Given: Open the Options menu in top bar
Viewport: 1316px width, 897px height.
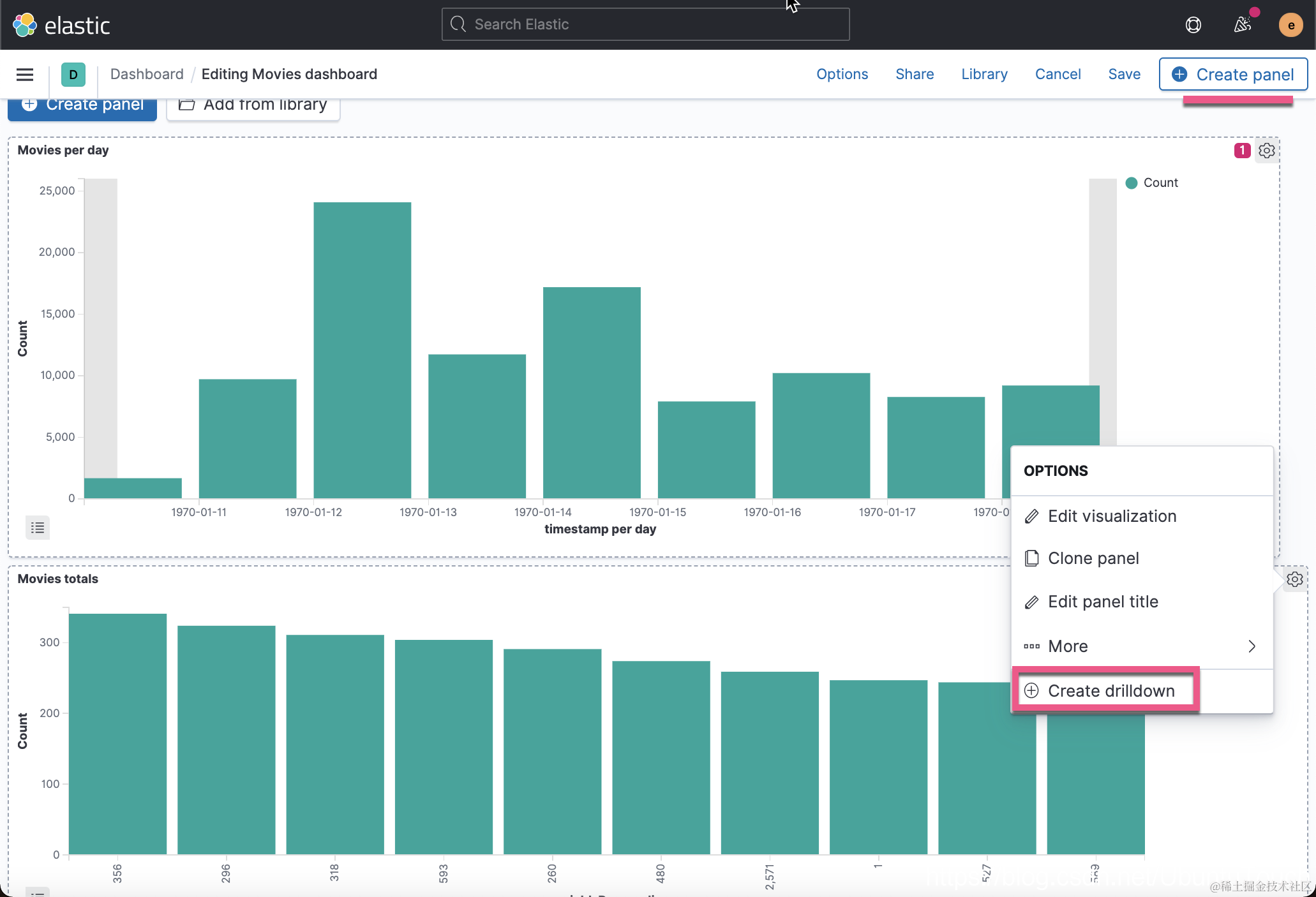Looking at the screenshot, I should tap(842, 75).
